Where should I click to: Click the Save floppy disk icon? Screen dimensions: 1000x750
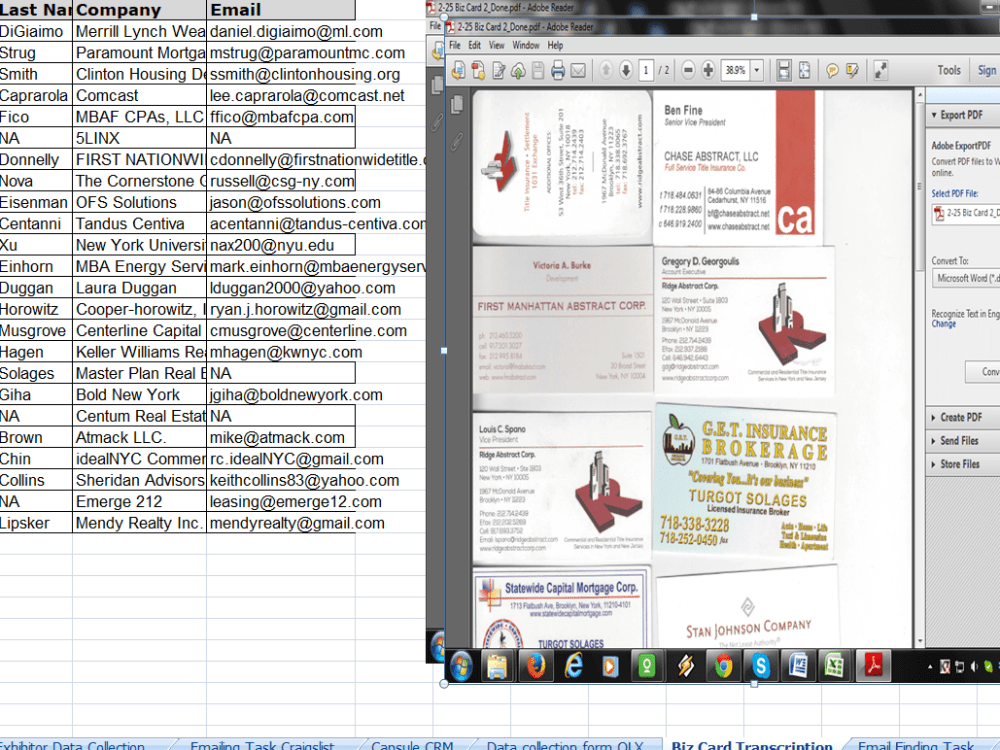[x=538, y=70]
